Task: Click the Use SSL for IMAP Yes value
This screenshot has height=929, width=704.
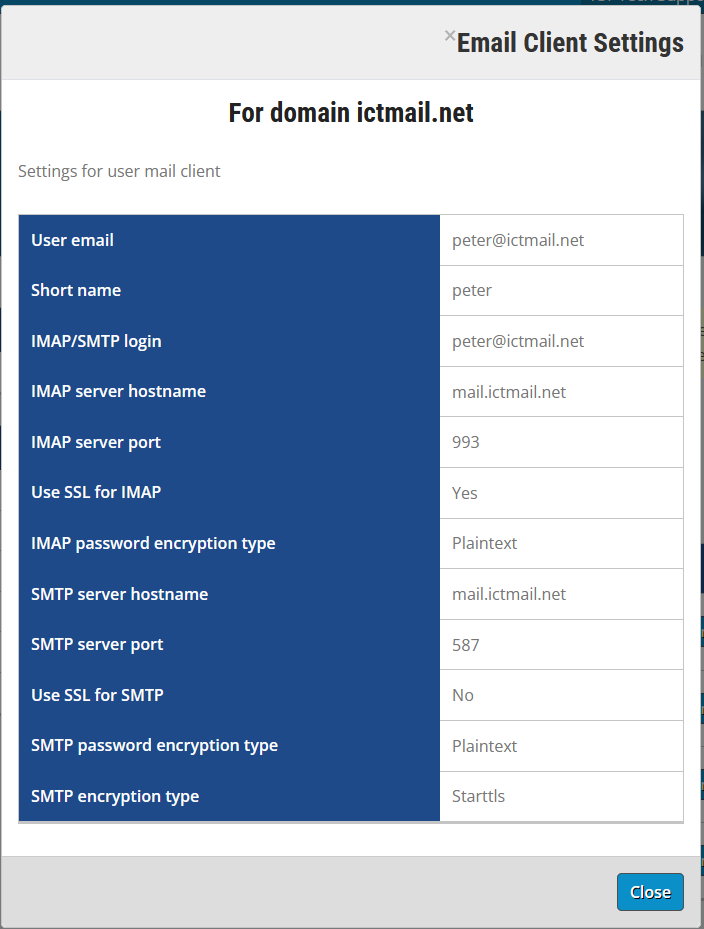Action: coord(465,493)
